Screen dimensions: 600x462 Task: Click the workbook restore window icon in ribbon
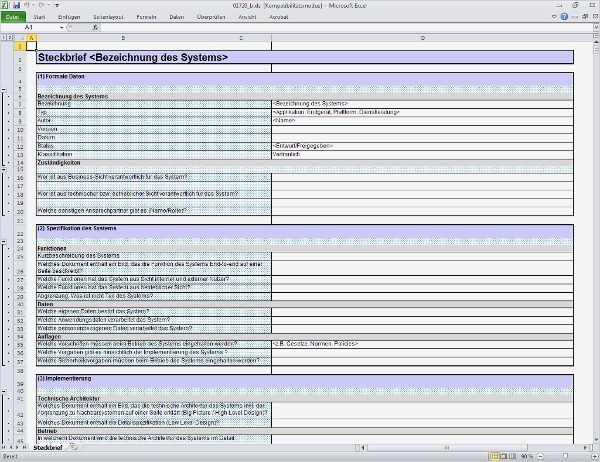click(585, 16)
